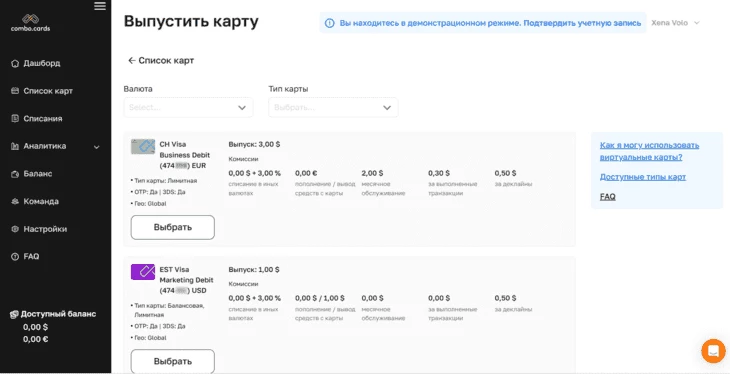Open the Валюта currency dropdown

click(x=189, y=108)
